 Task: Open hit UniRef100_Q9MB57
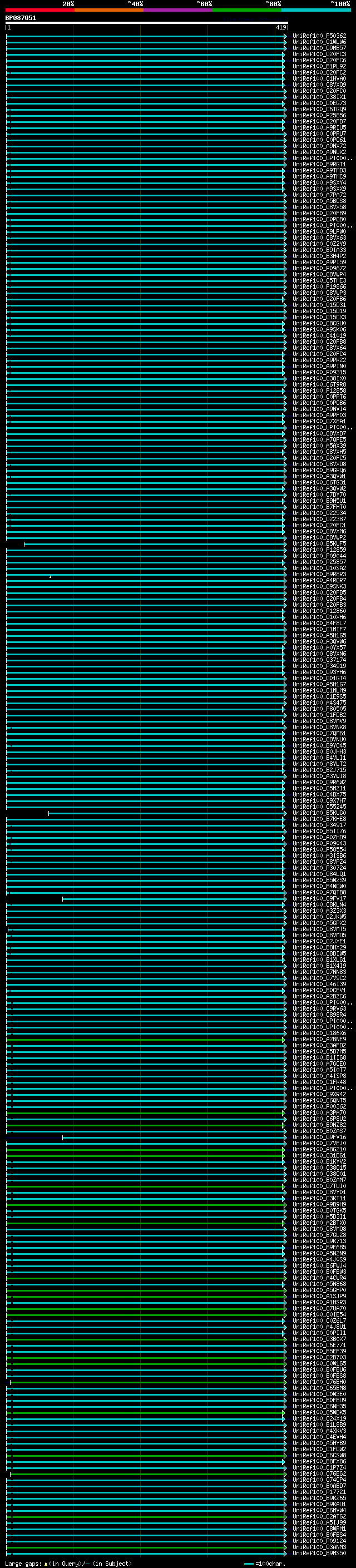tap(319, 48)
